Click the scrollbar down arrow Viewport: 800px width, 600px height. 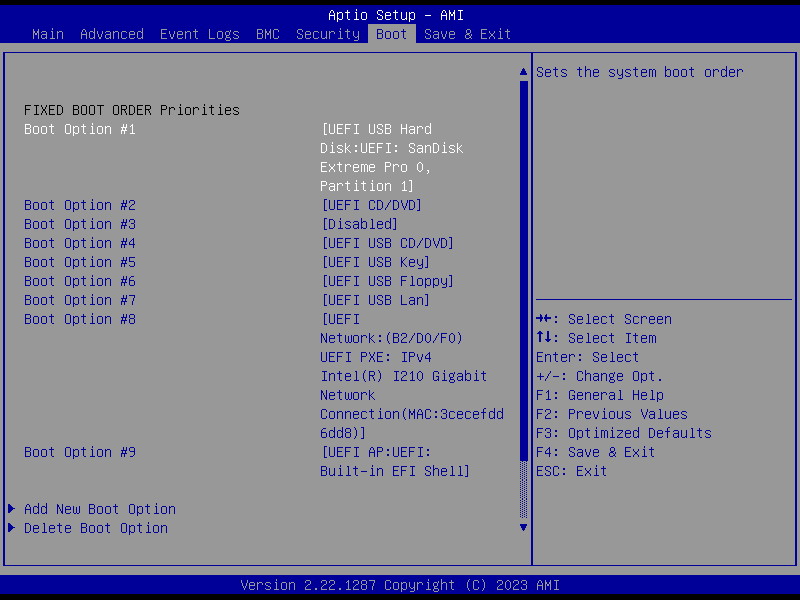coord(523,528)
